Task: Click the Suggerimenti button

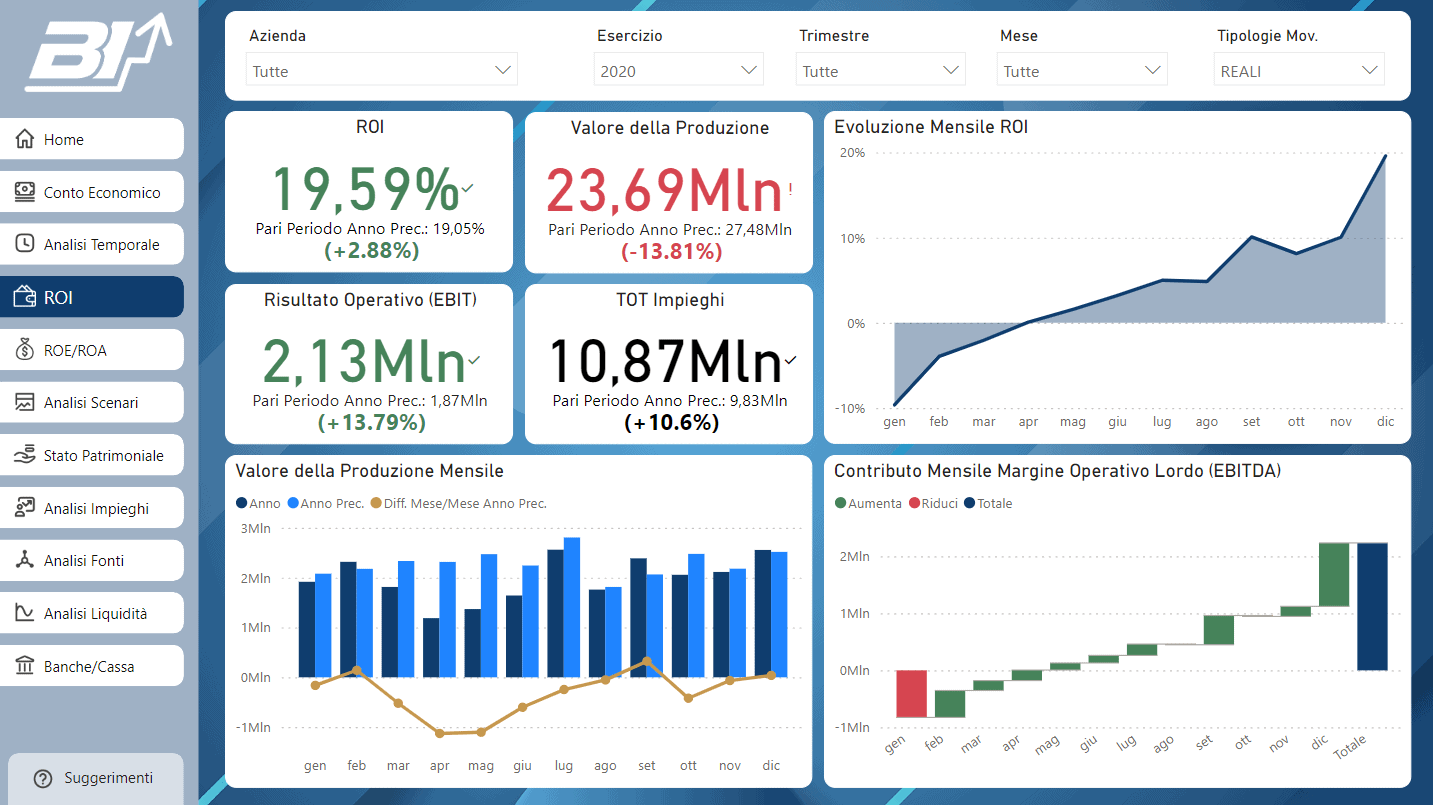Action: tap(96, 777)
